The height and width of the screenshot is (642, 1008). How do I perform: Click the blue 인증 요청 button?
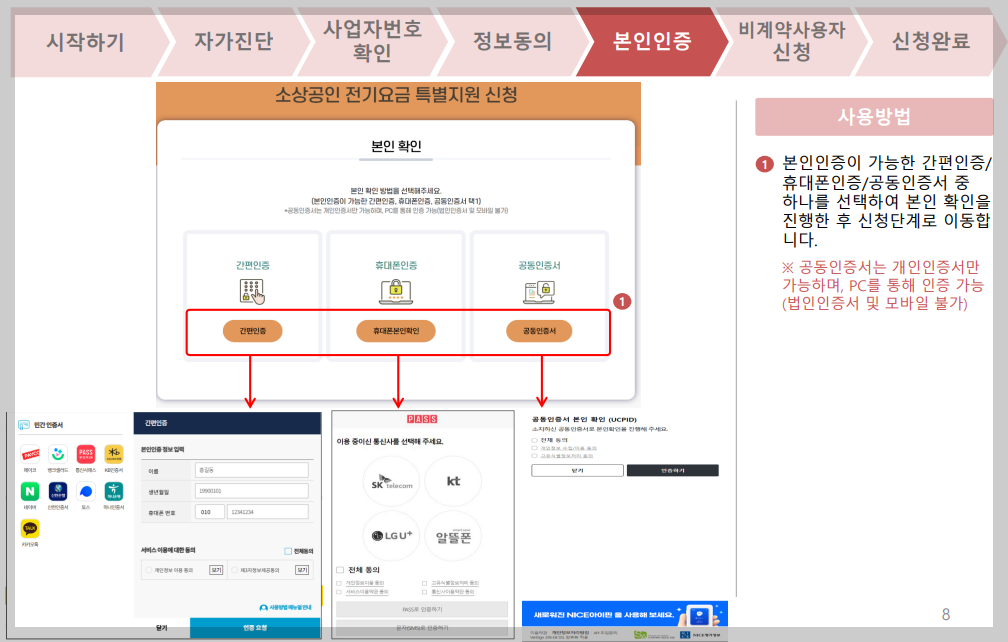pyautogui.click(x=255, y=628)
